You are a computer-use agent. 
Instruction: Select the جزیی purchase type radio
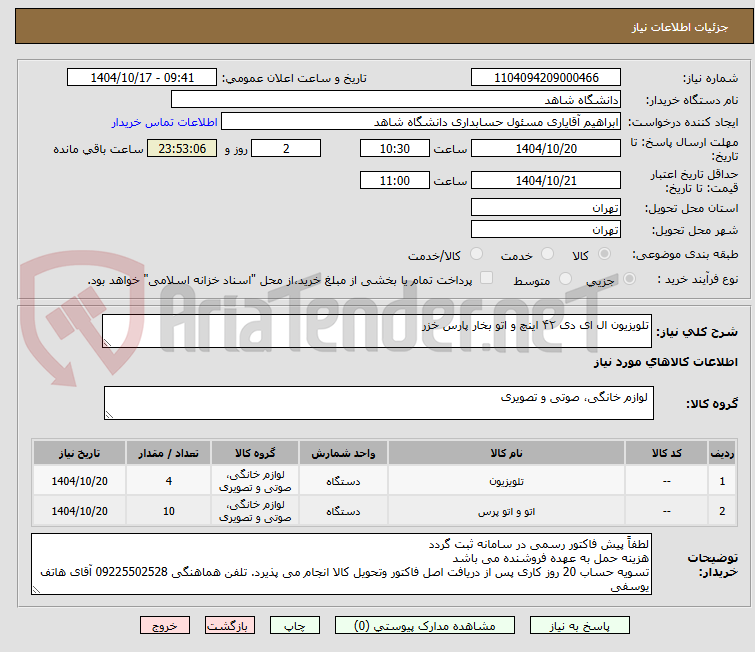[629, 279]
